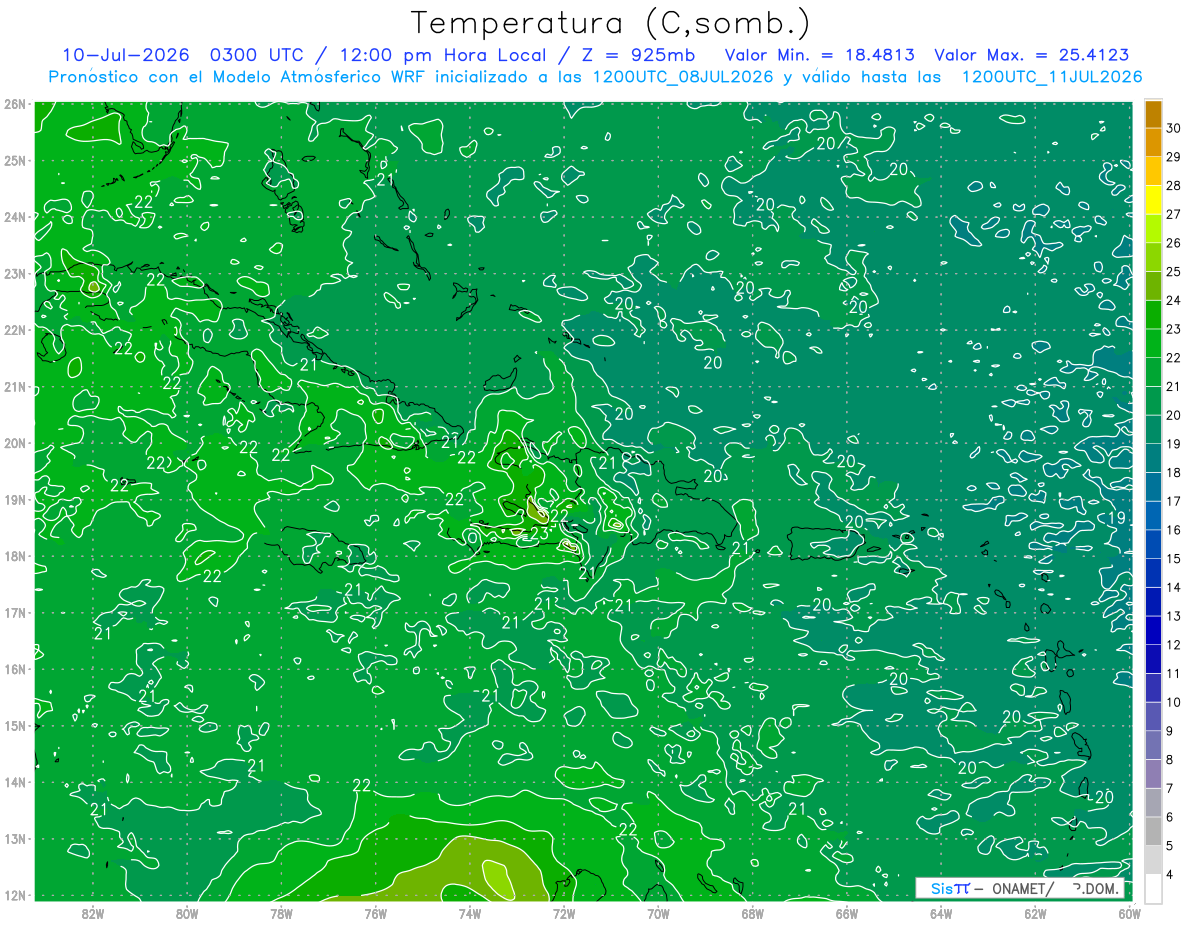Screen dimensions: 1200x927
Task: Click the 22N latitude axis label
Action: pyautogui.click(x=14, y=329)
